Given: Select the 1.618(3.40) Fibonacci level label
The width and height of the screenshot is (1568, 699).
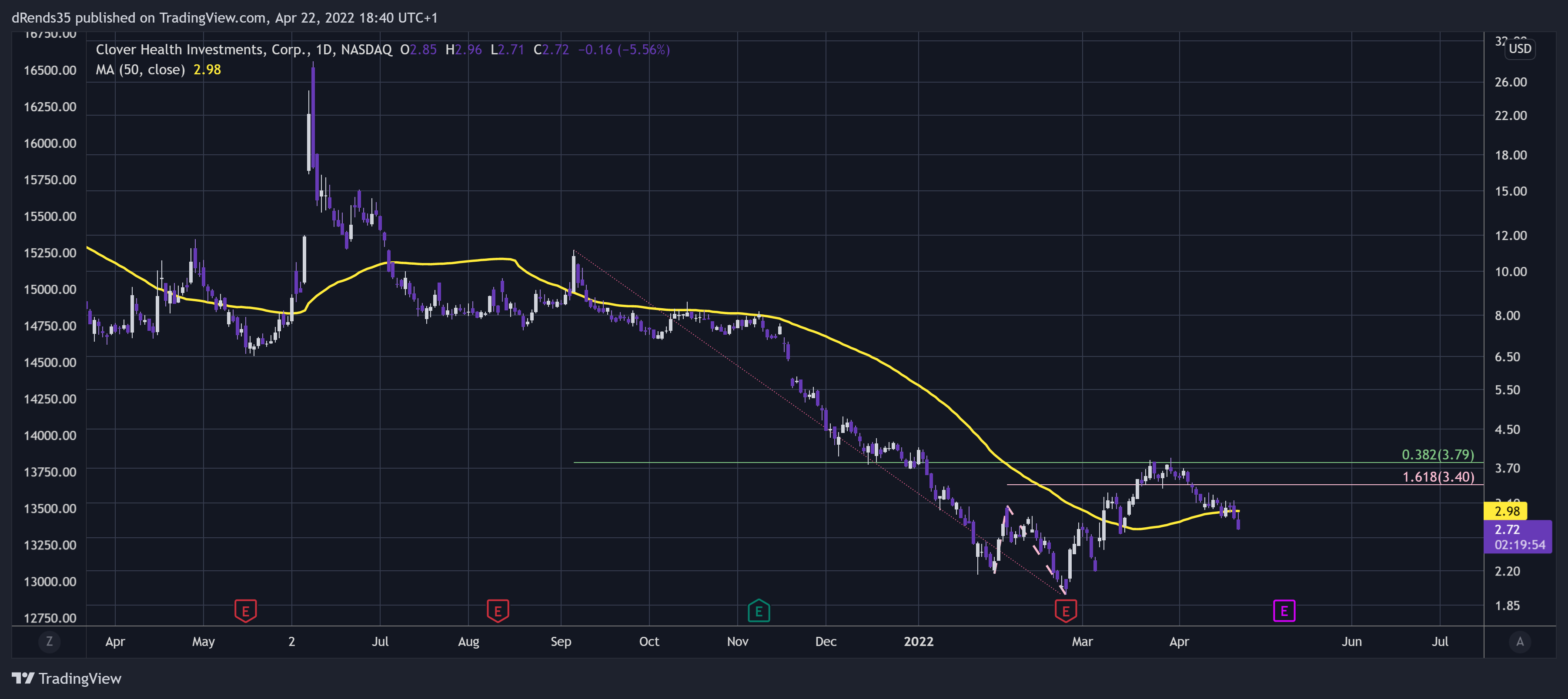Looking at the screenshot, I should (1438, 477).
